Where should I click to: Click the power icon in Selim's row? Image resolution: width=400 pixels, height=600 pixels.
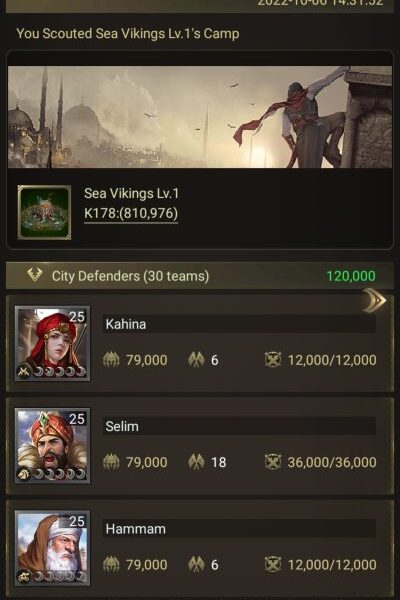click(x=111, y=462)
